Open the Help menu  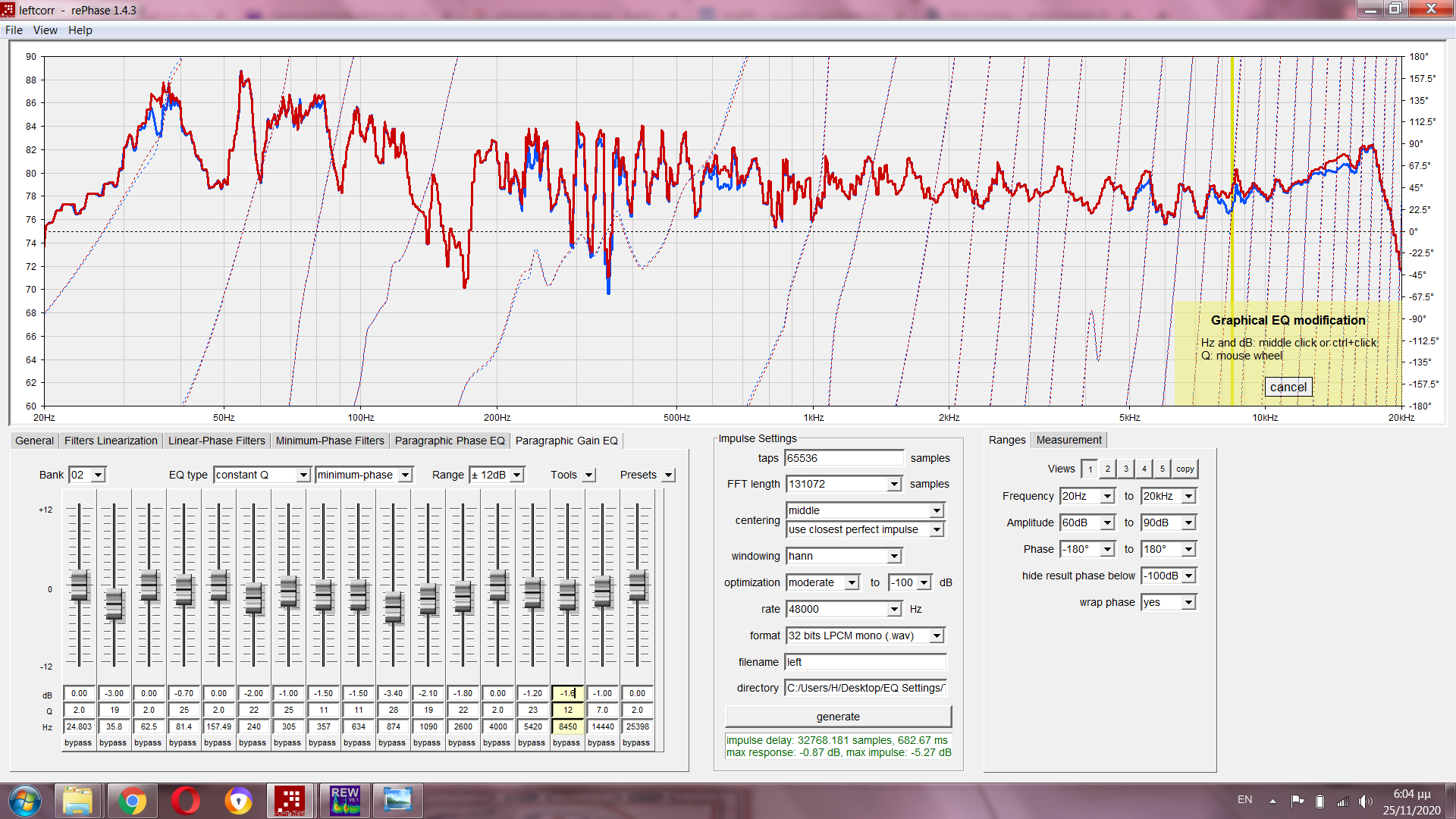[x=80, y=30]
